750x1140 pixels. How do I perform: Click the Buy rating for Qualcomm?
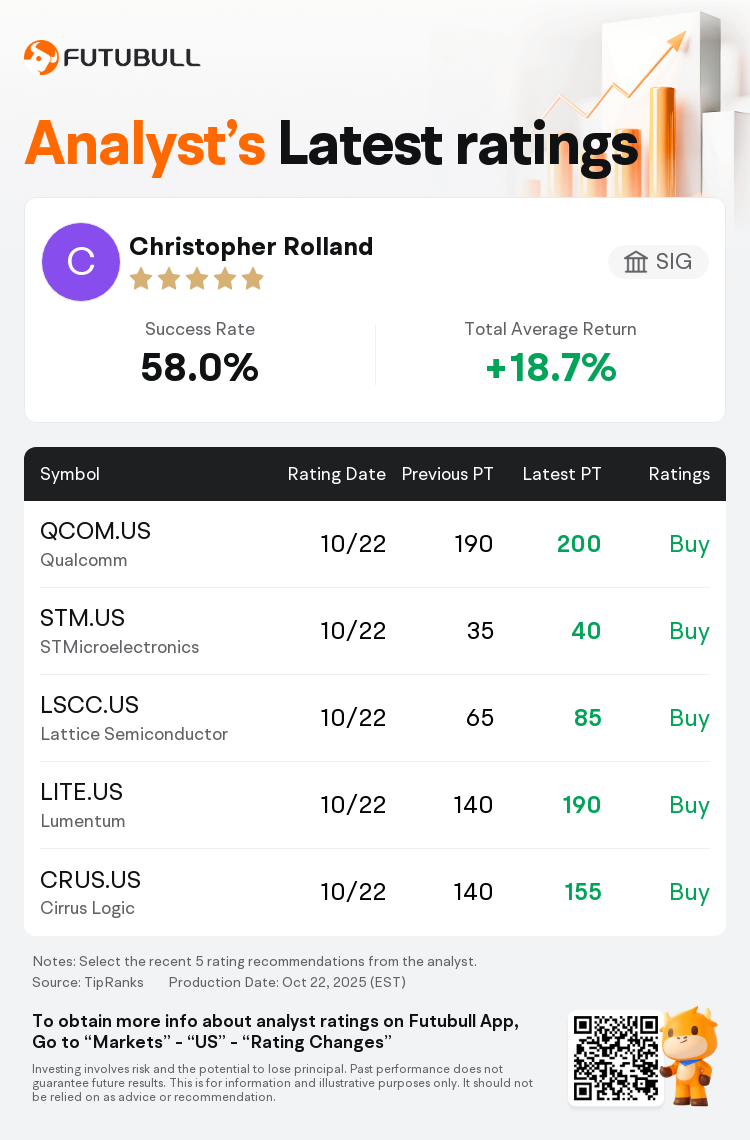pyautogui.click(x=689, y=544)
